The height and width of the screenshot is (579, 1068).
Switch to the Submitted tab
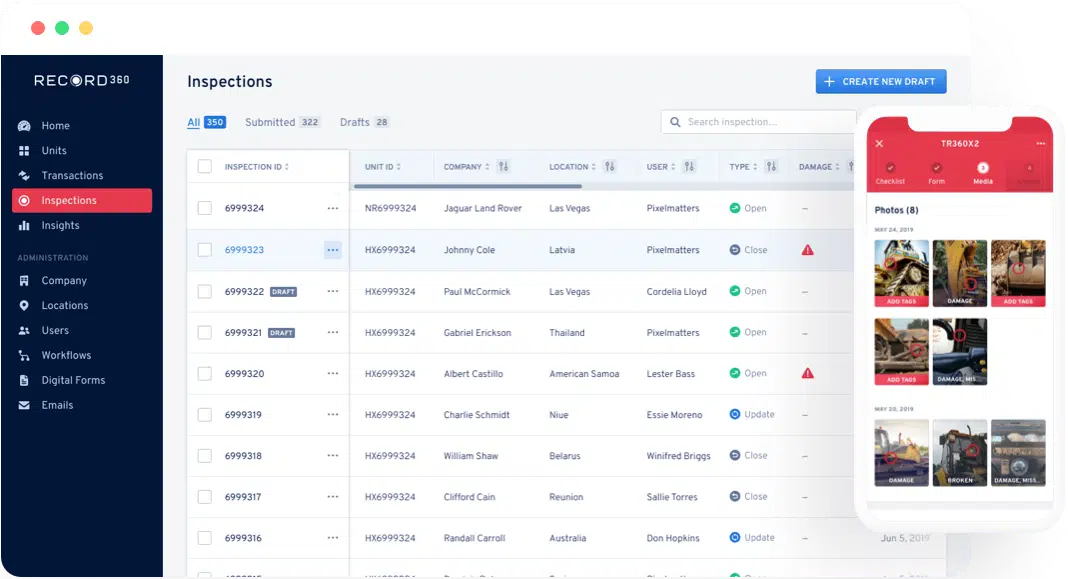click(270, 122)
